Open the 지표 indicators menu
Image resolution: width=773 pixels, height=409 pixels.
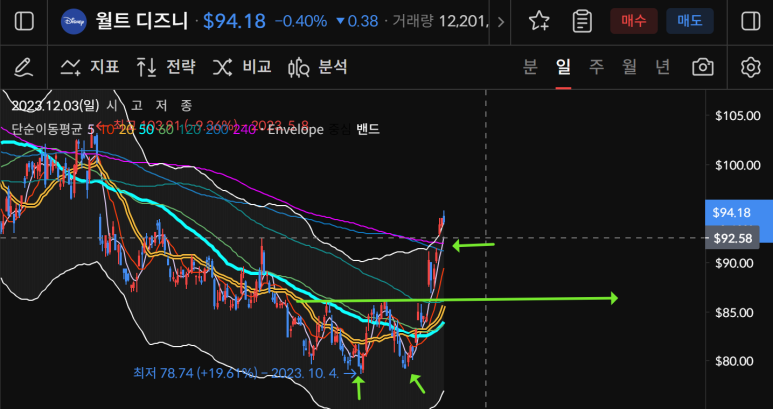90,67
